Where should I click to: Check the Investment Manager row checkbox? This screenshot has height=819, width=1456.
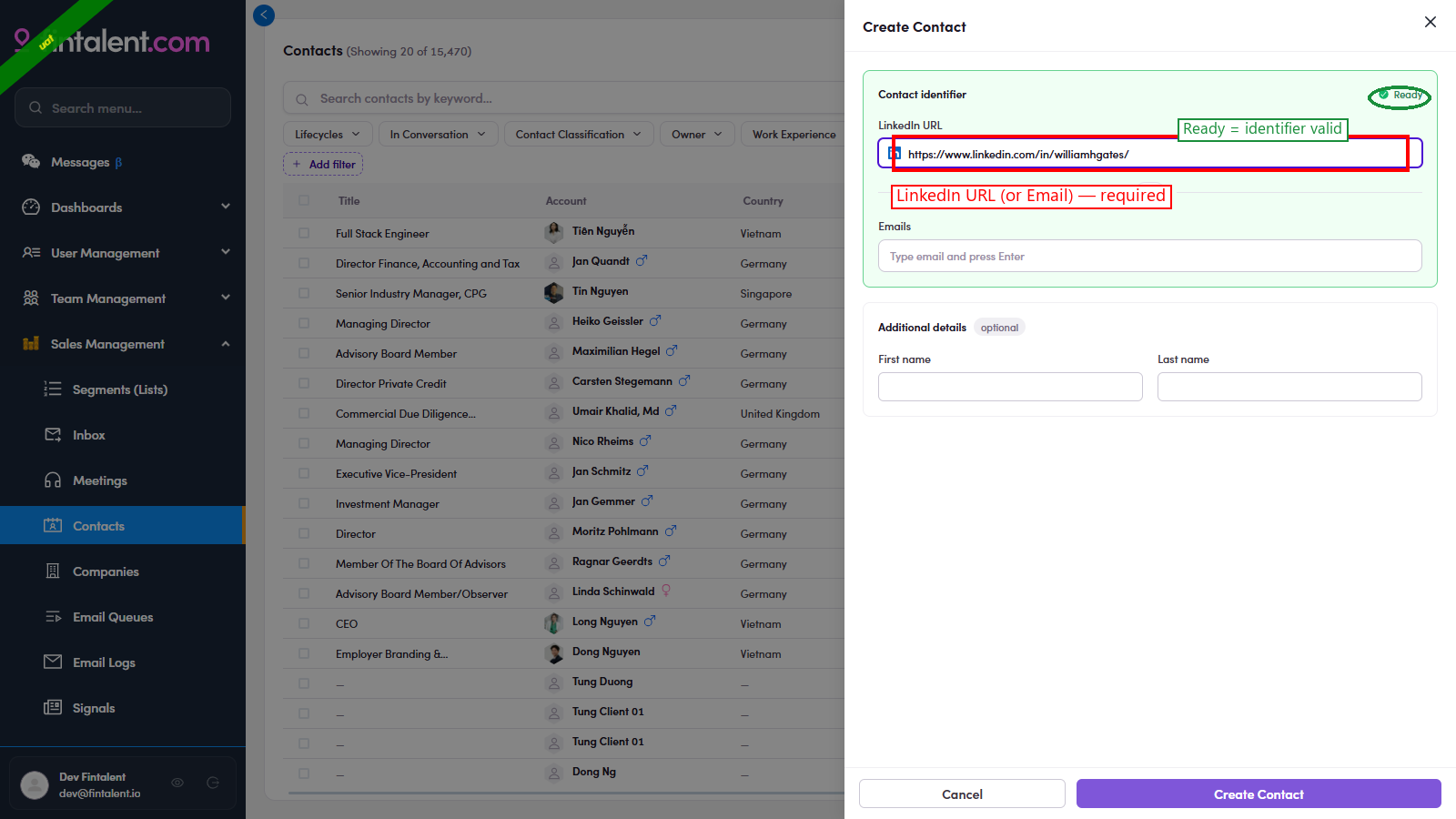(304, 503)
